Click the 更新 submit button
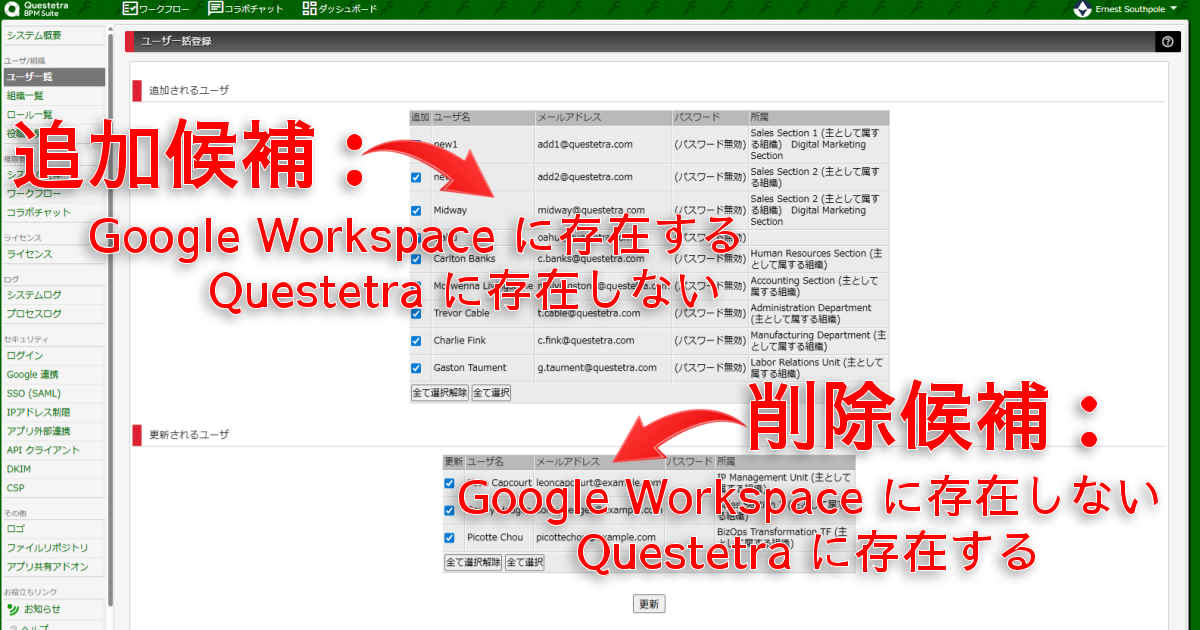Screen dimensions: 1200x630 click(x=649, y=604)
